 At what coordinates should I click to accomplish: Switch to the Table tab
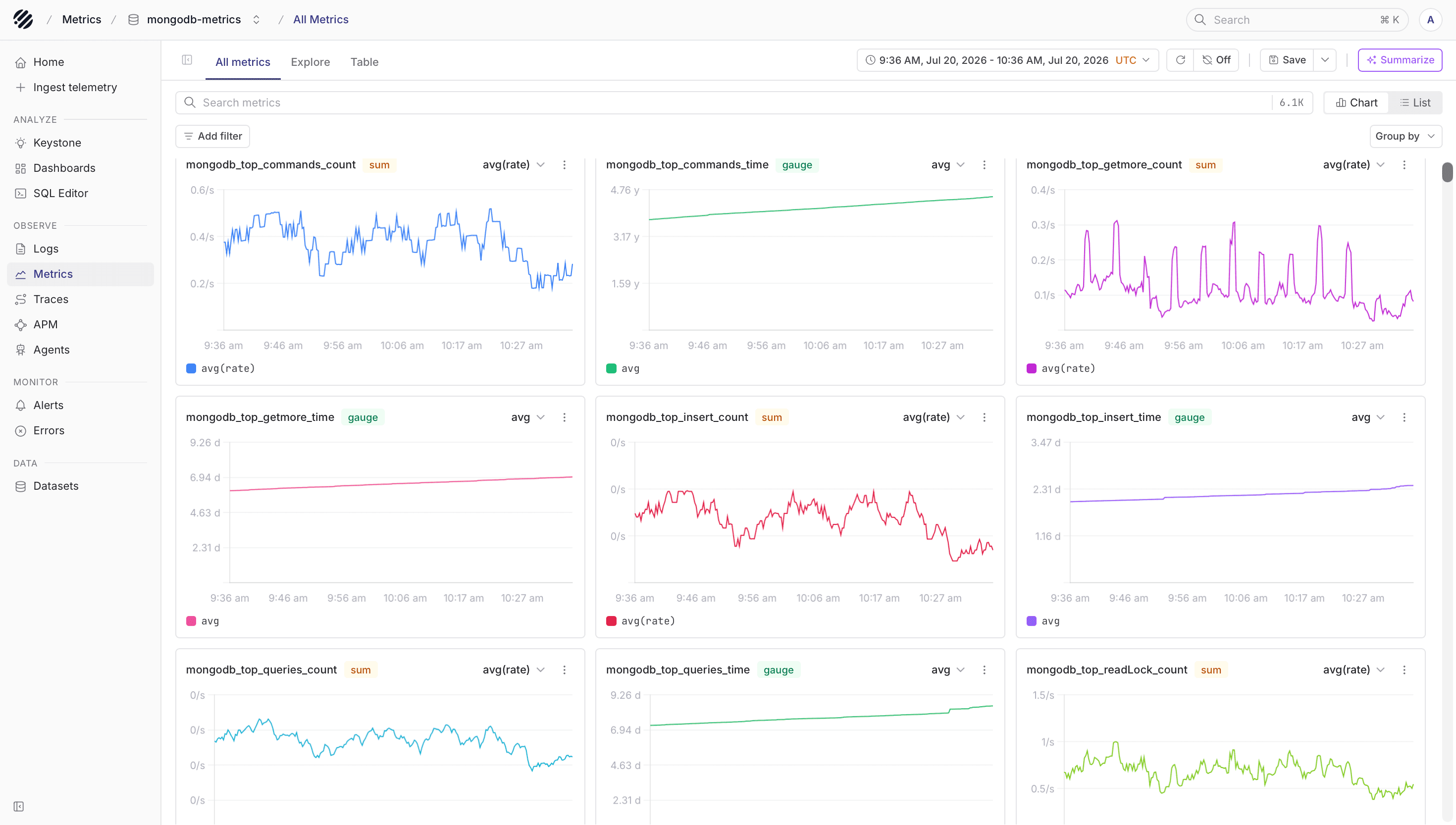click(x=364, y=62)
